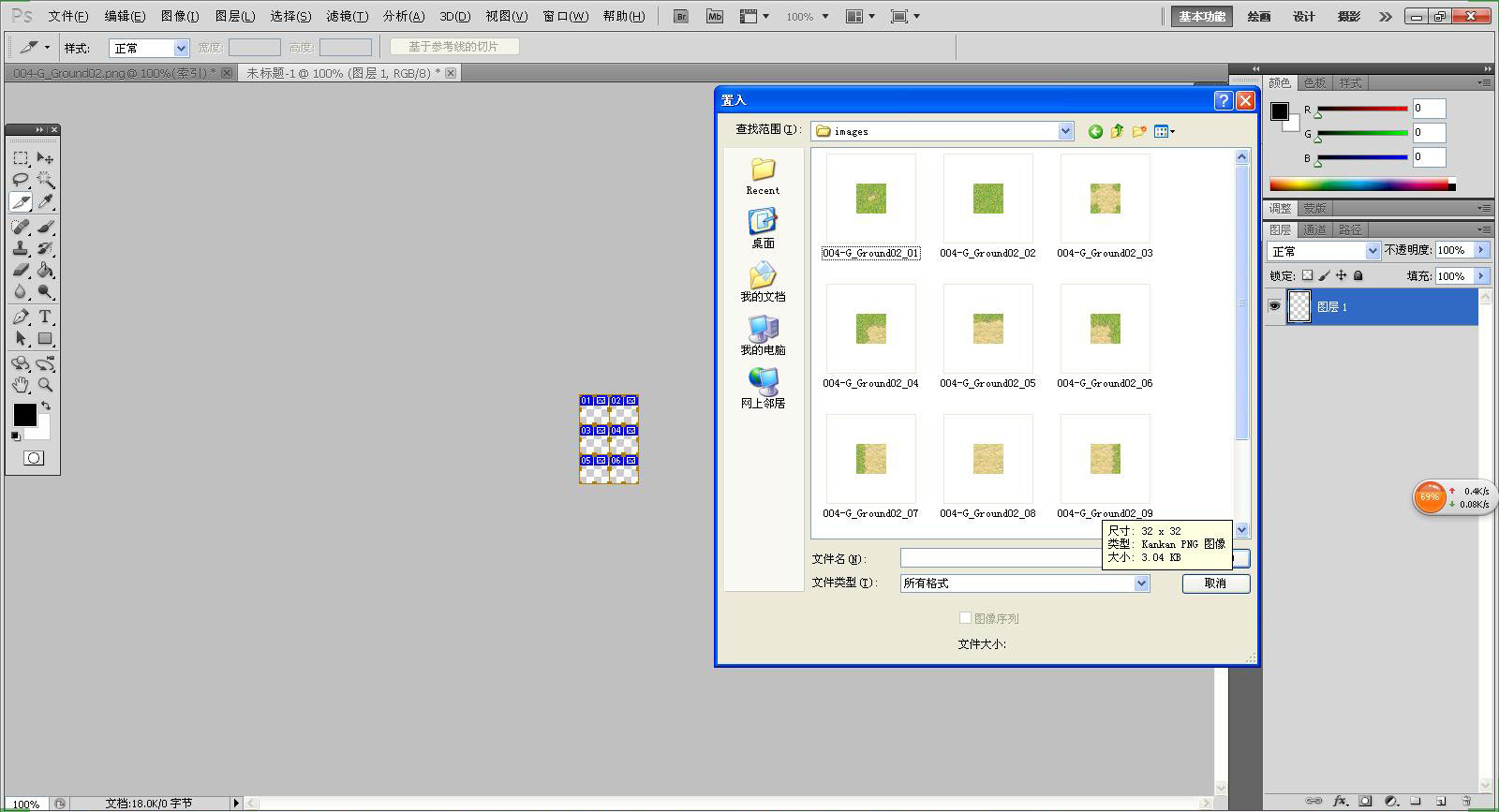Open 查找范围 folder dropdown
This screenshot has height=812, width=1499.
coord(1065,131)
